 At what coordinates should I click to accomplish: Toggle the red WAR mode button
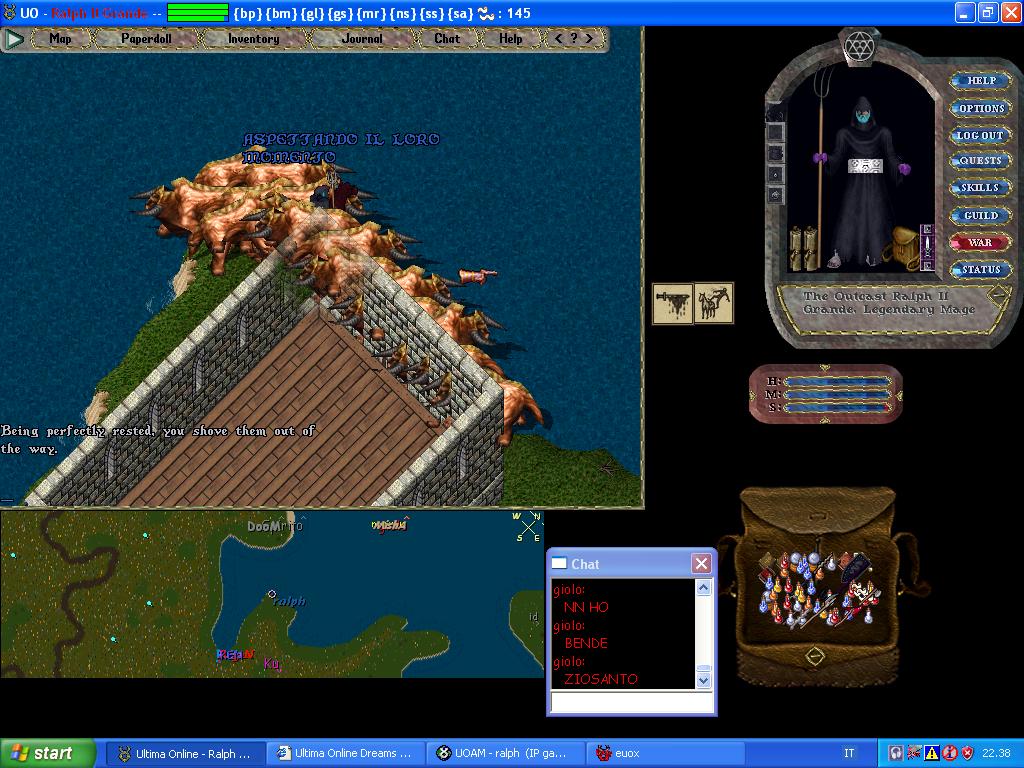980,242
